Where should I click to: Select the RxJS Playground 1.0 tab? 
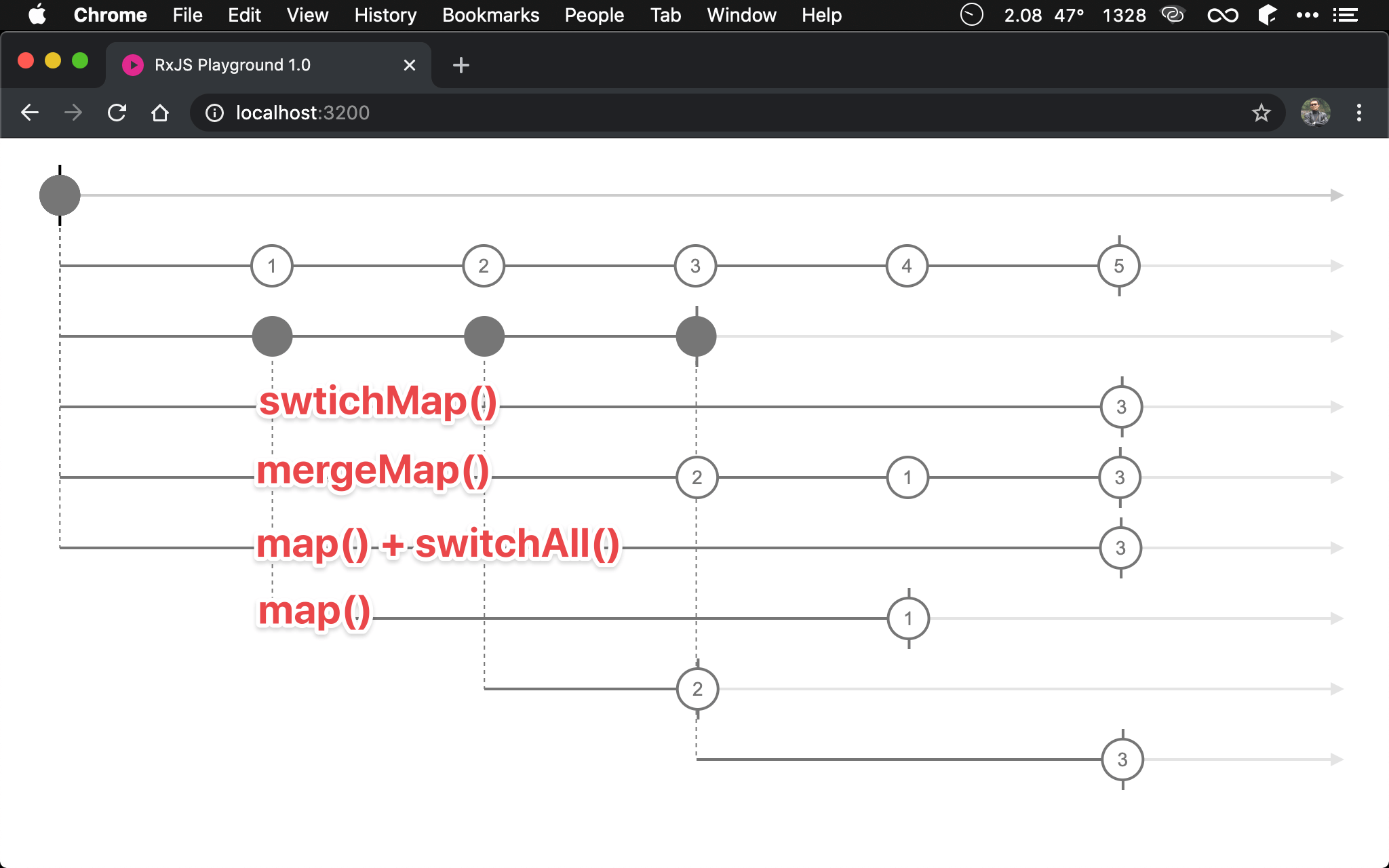pyautogui.click(x=269, y=65)
